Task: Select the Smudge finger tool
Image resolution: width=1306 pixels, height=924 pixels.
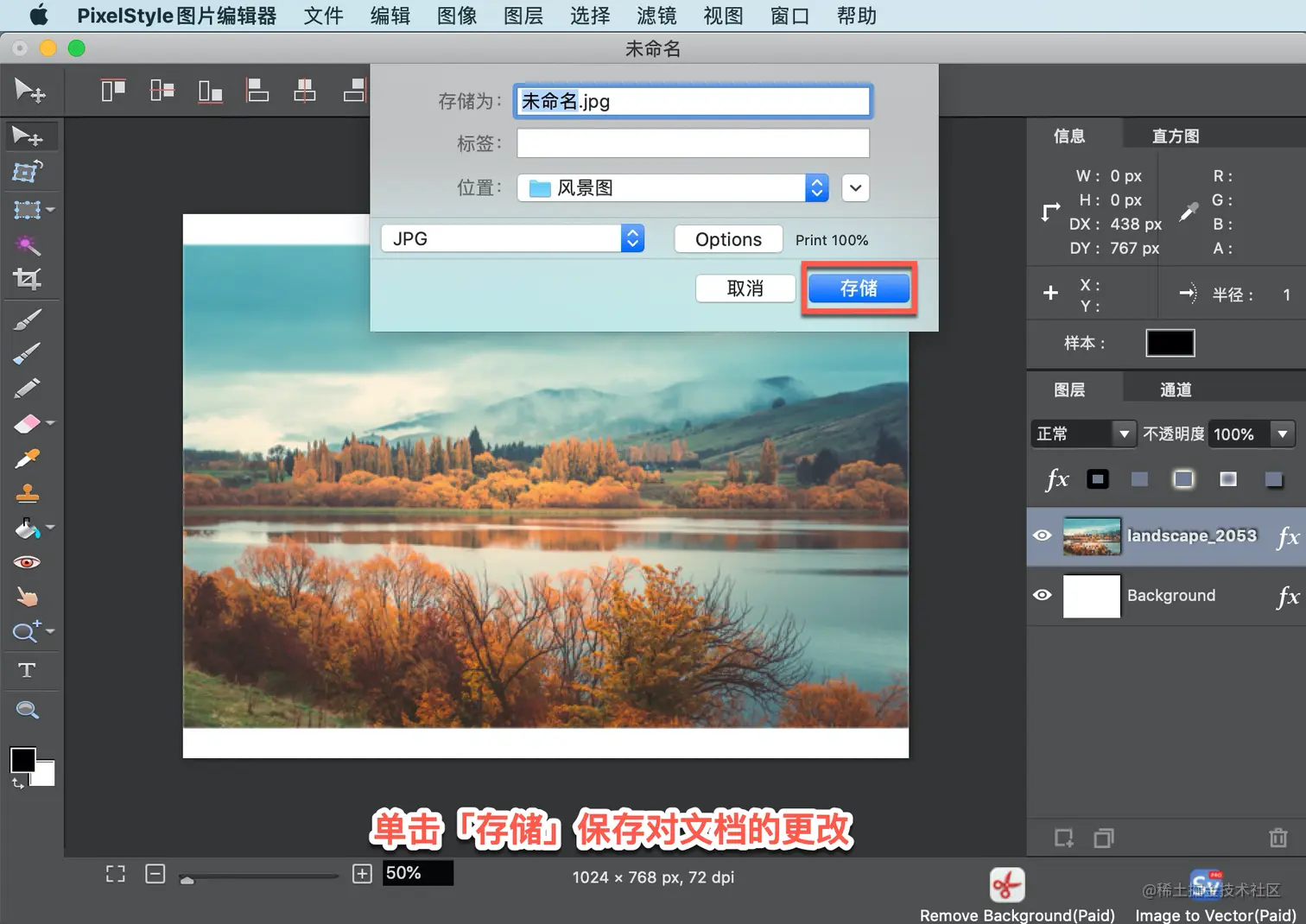Action: [27, 597]
